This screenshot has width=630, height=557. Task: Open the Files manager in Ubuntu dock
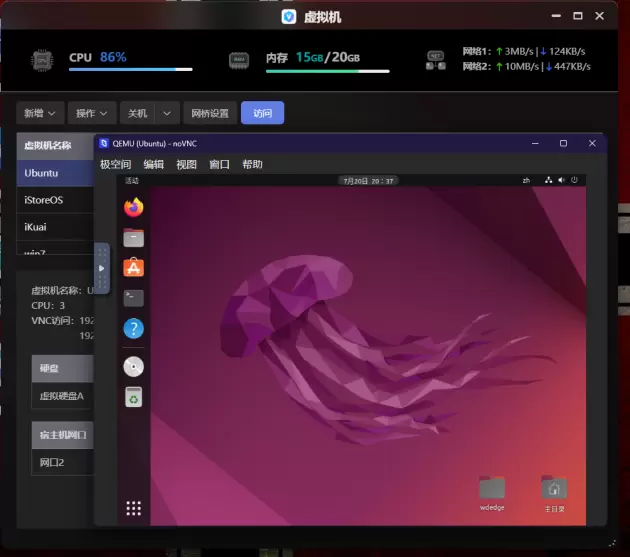pos(134,238)
